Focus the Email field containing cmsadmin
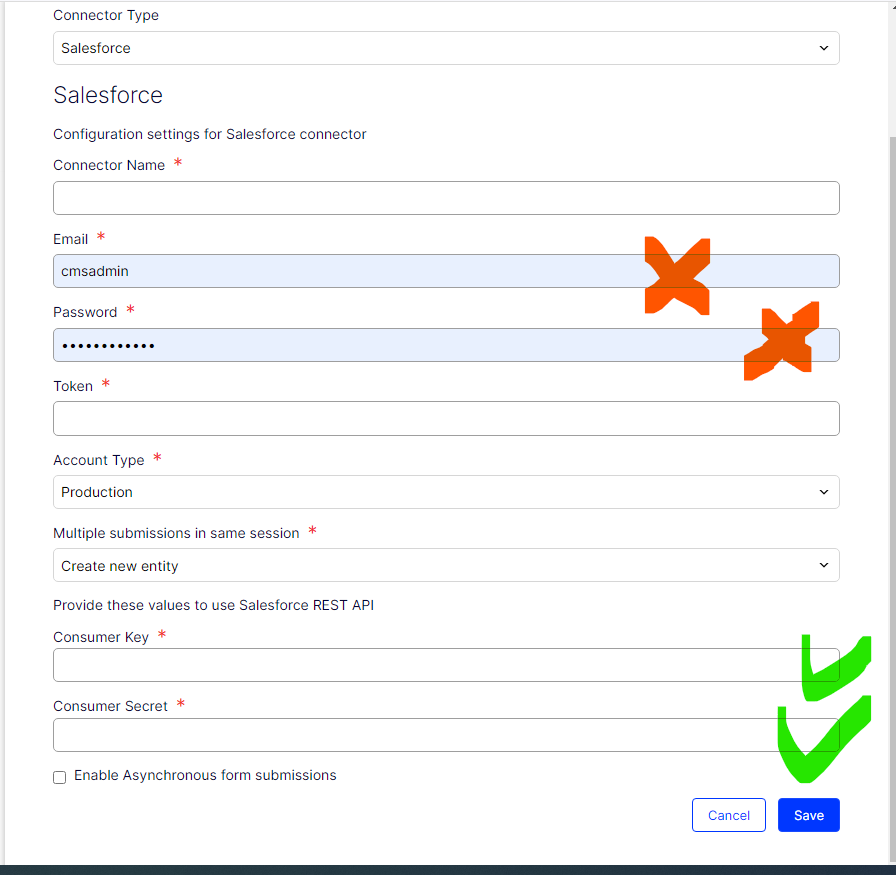Viewport: 896px width, 875px height. (340, 271)
